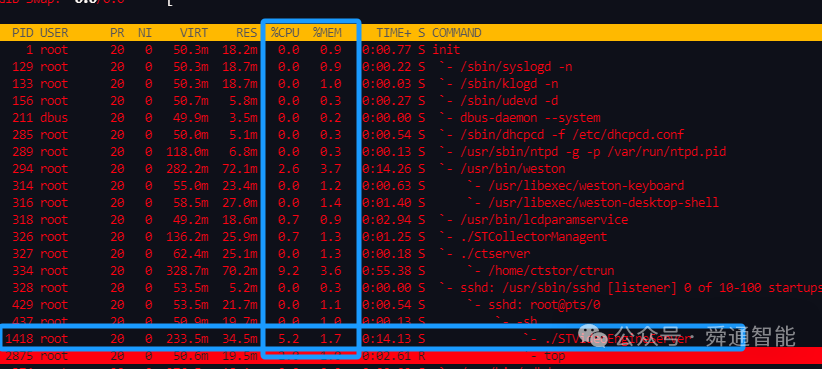
Task: Click the COMMAND column header
Action: pyautogui.click(x=457, y=33)
